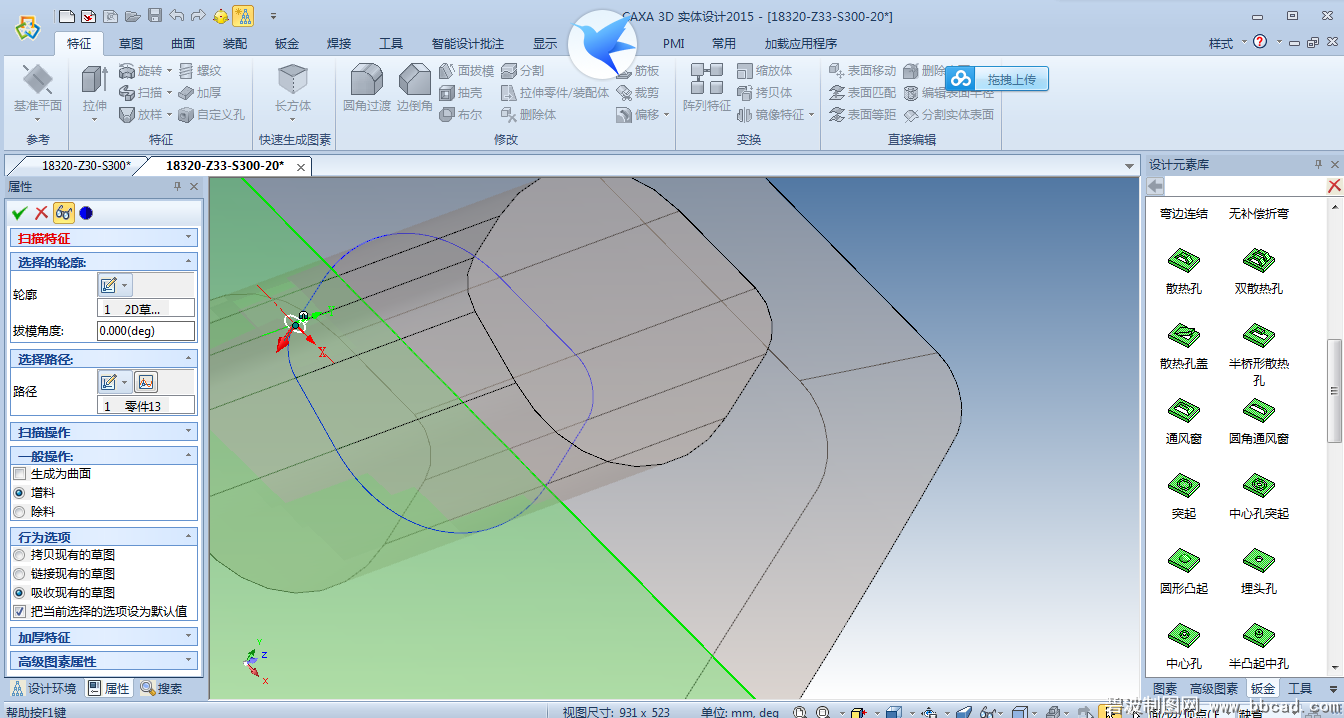Click the design library vertical scrollbar
The width and height of the screenshot is (1344, 718).
tap(1334, 390)
